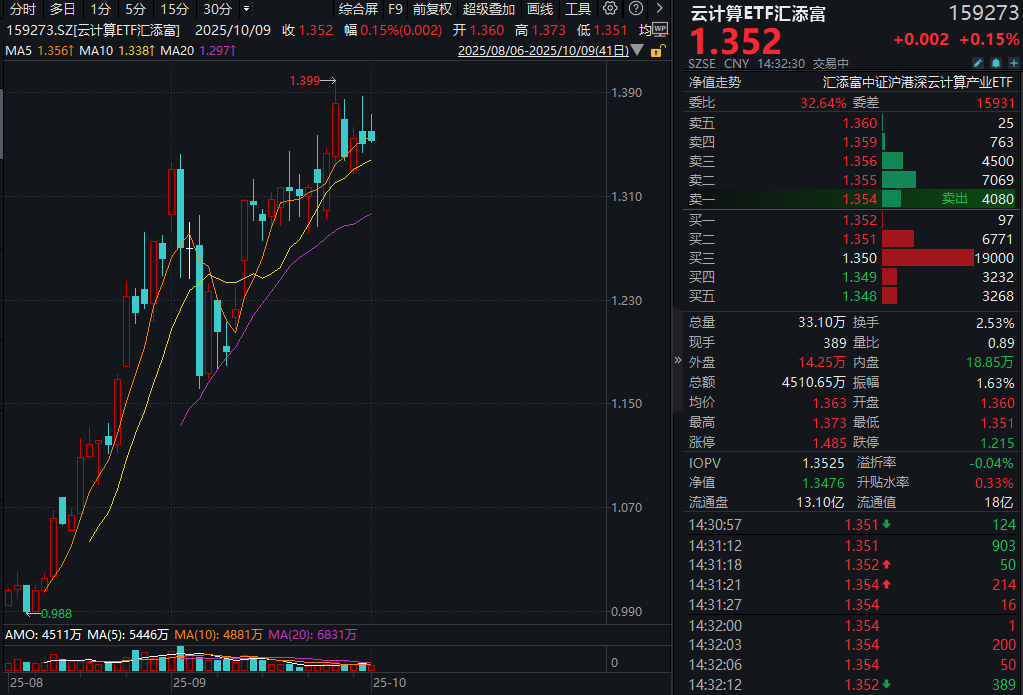Image resolution: width=1023 pixels, height=695 pixels.
Task: Toggle the 均 average price line
Action: (x=645, y=29)
